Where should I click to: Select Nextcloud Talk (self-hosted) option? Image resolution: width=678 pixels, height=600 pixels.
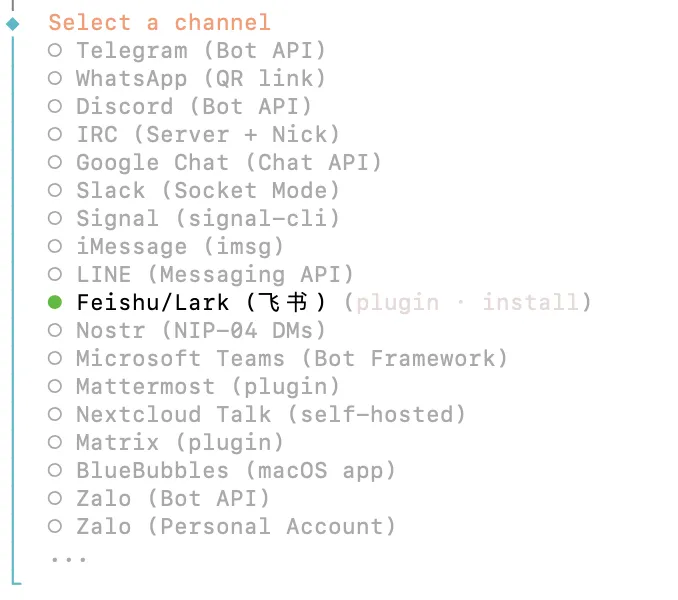point(55,414)
